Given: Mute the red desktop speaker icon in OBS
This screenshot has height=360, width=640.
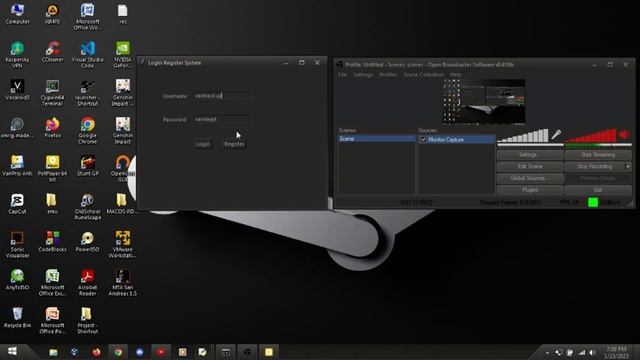Looking at the screenshot, I should [624, 134].
